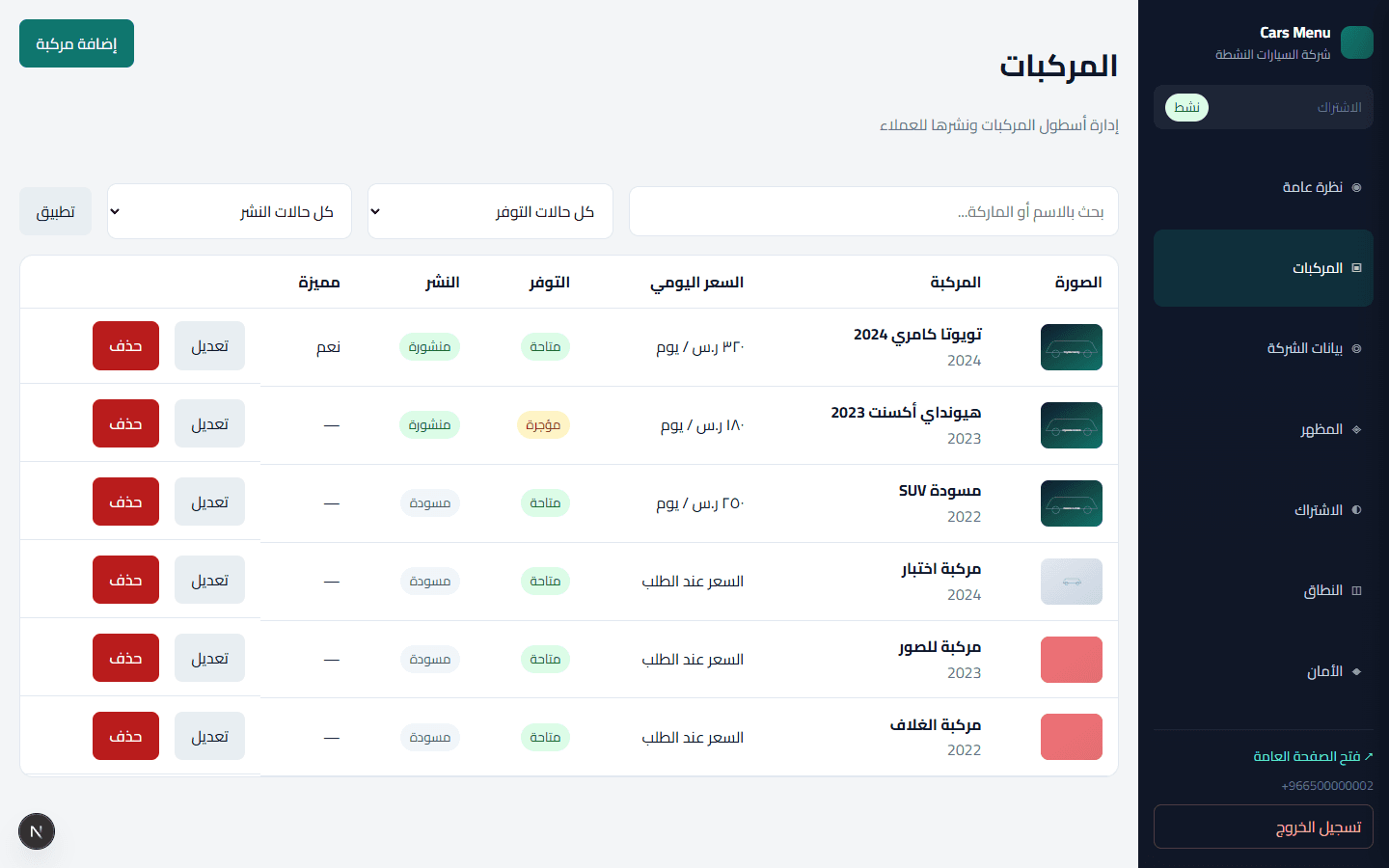
Task: Open كل حالات التوفر dropdown
Action: pos(490,211)
